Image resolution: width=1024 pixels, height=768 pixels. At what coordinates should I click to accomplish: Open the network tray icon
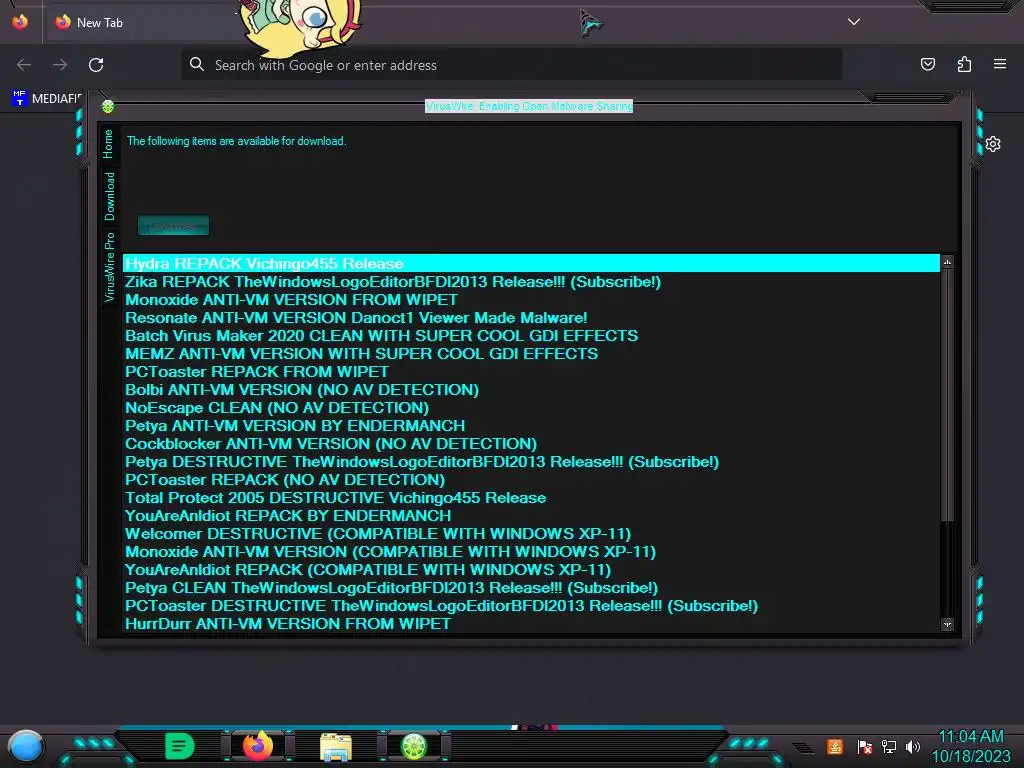889,746
